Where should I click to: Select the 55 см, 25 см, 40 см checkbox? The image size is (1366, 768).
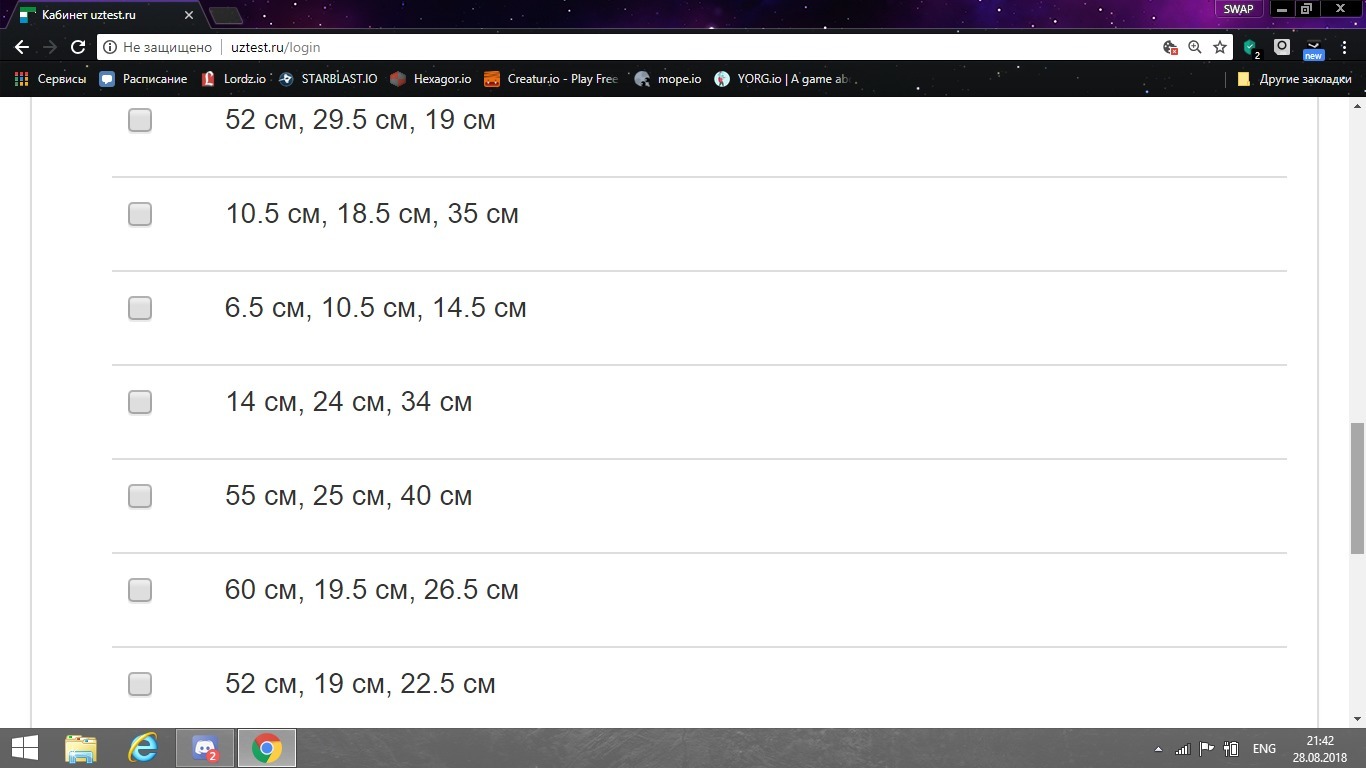click(x=140, y=496)
